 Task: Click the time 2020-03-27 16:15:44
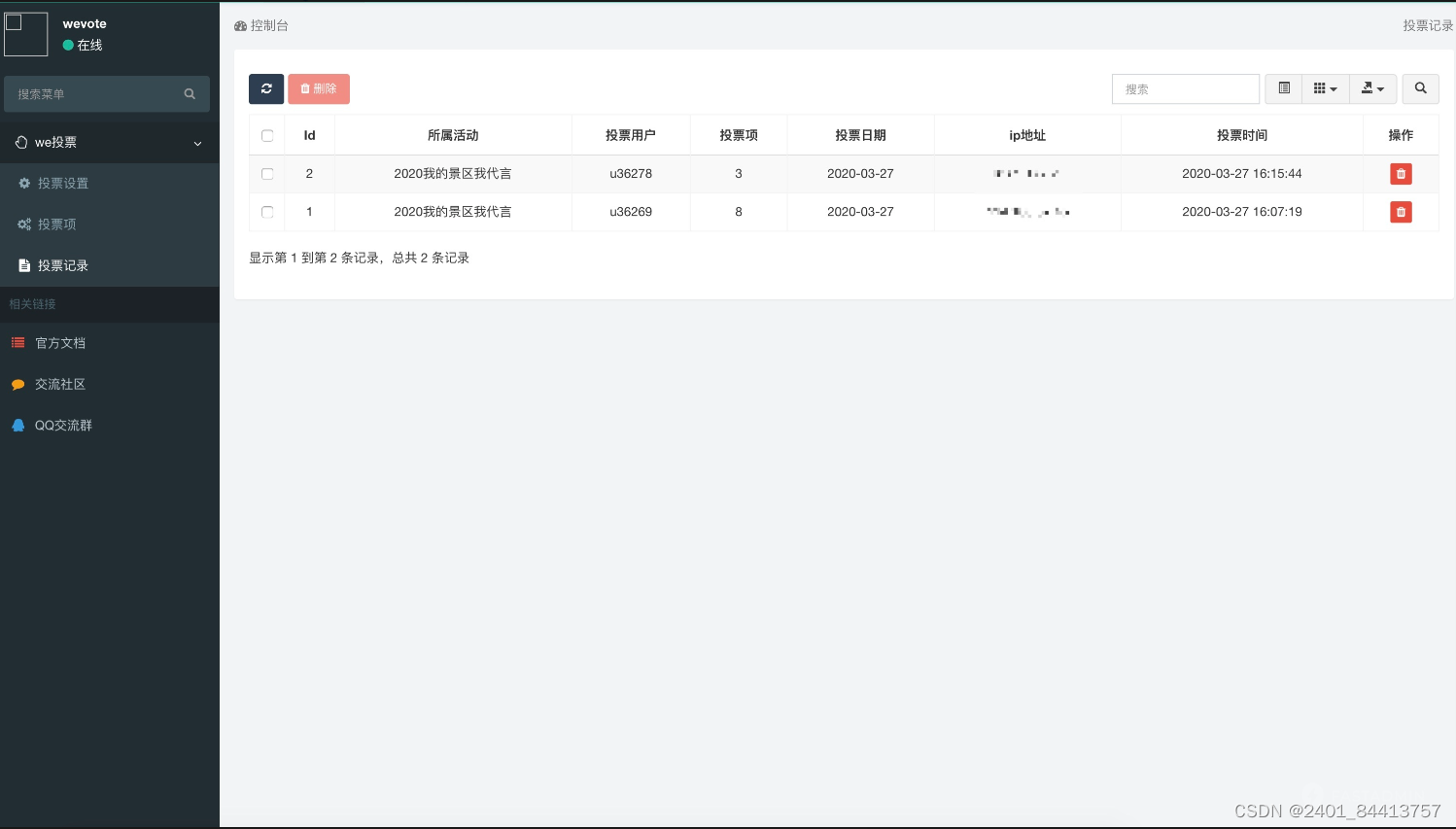[x=1242, y=174]
